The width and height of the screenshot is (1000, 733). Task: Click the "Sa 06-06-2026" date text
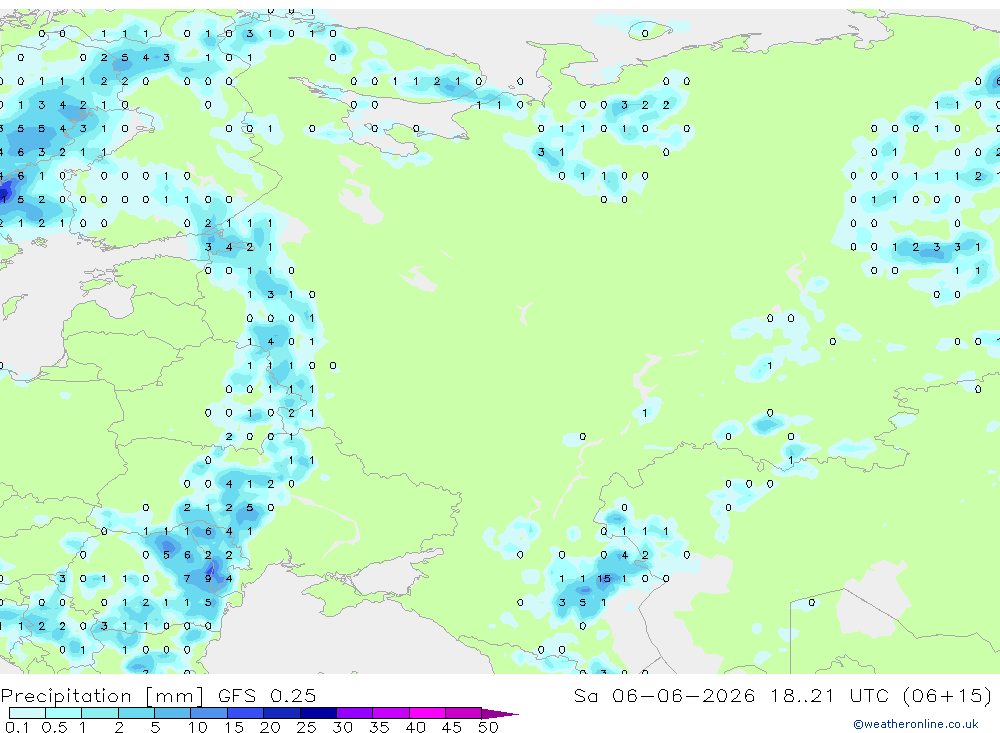coord(664,695)
